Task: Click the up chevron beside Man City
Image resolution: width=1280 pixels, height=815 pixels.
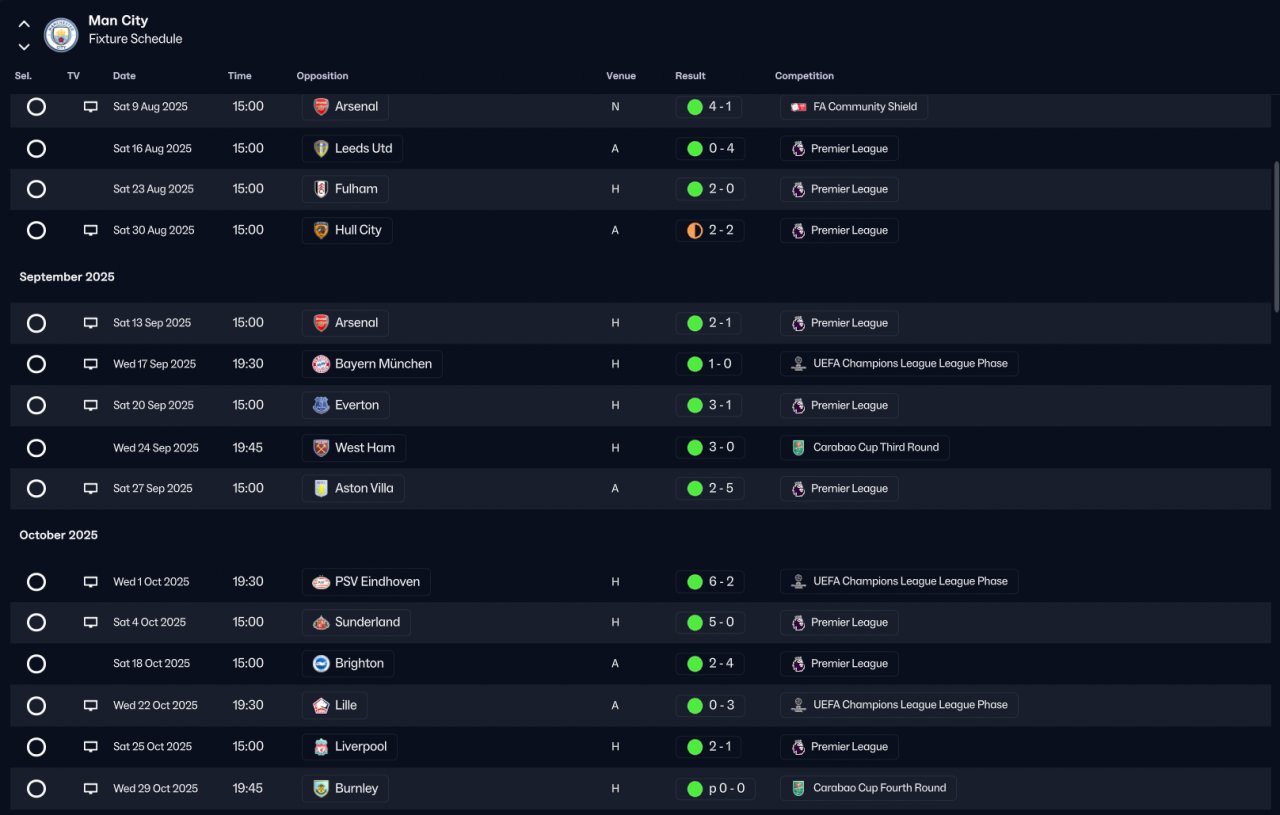Action: tap(24, 24)
